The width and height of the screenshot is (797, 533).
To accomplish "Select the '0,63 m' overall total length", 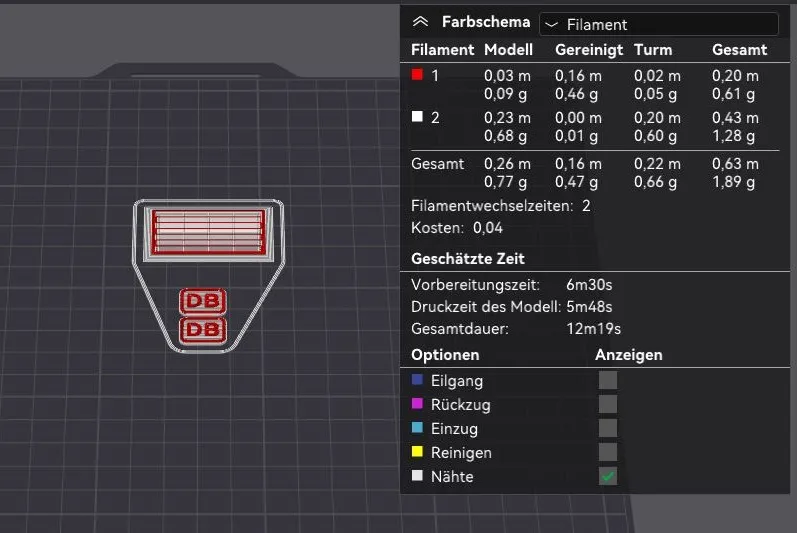I will (x=735, y=164).
